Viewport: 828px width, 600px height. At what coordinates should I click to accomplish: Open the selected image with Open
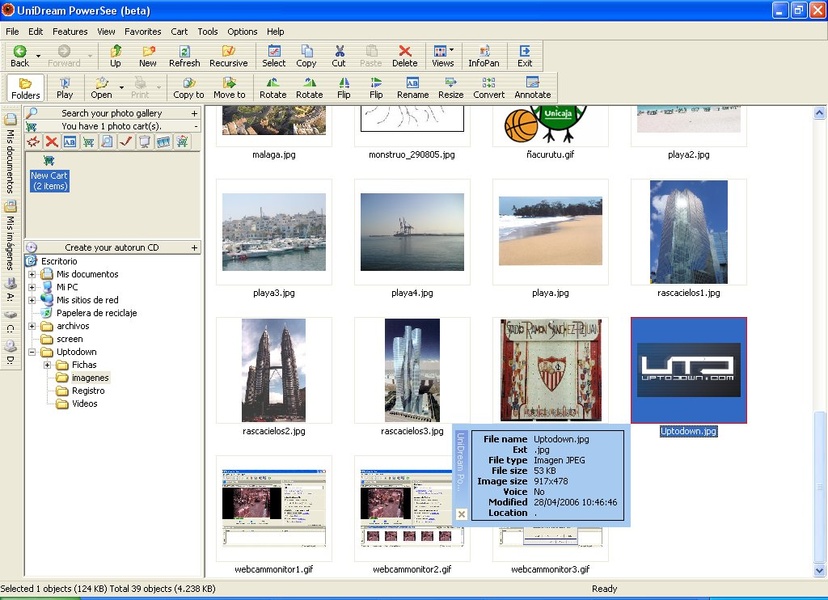[101, 88]
